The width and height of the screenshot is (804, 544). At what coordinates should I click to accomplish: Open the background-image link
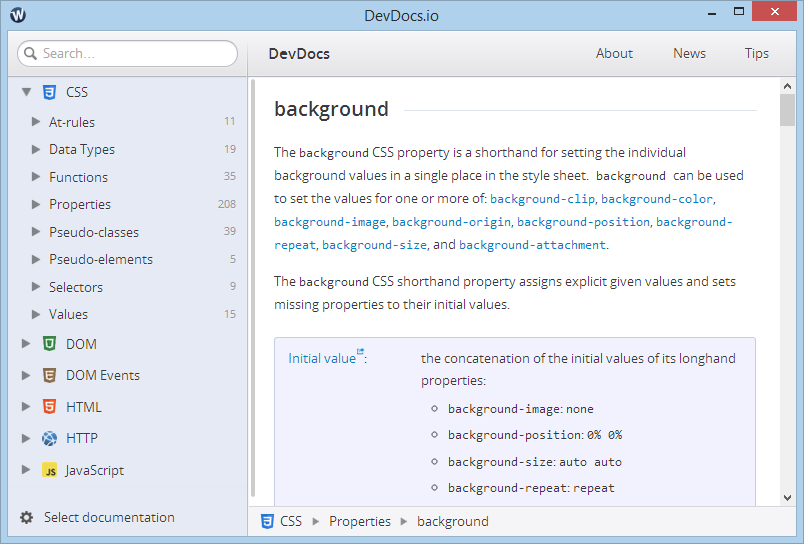click(x=330, y=222)
